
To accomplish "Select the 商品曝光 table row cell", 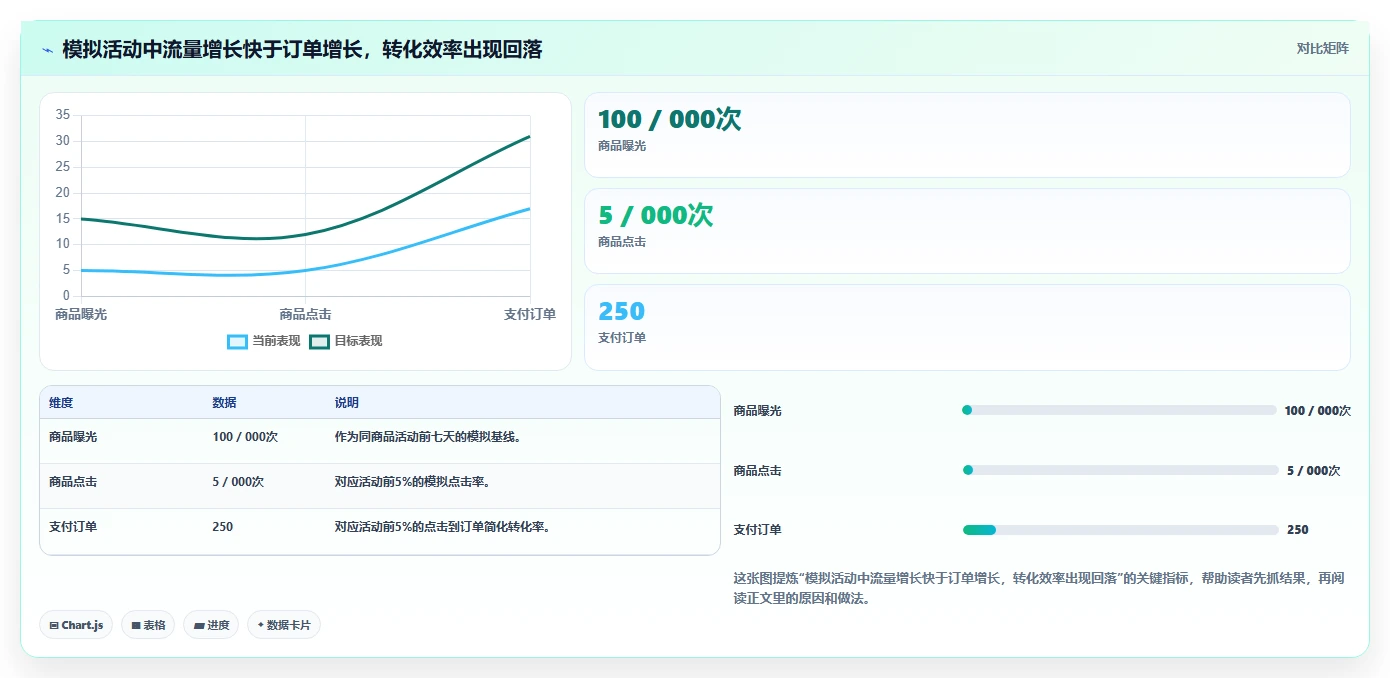I will coord(73,437).
